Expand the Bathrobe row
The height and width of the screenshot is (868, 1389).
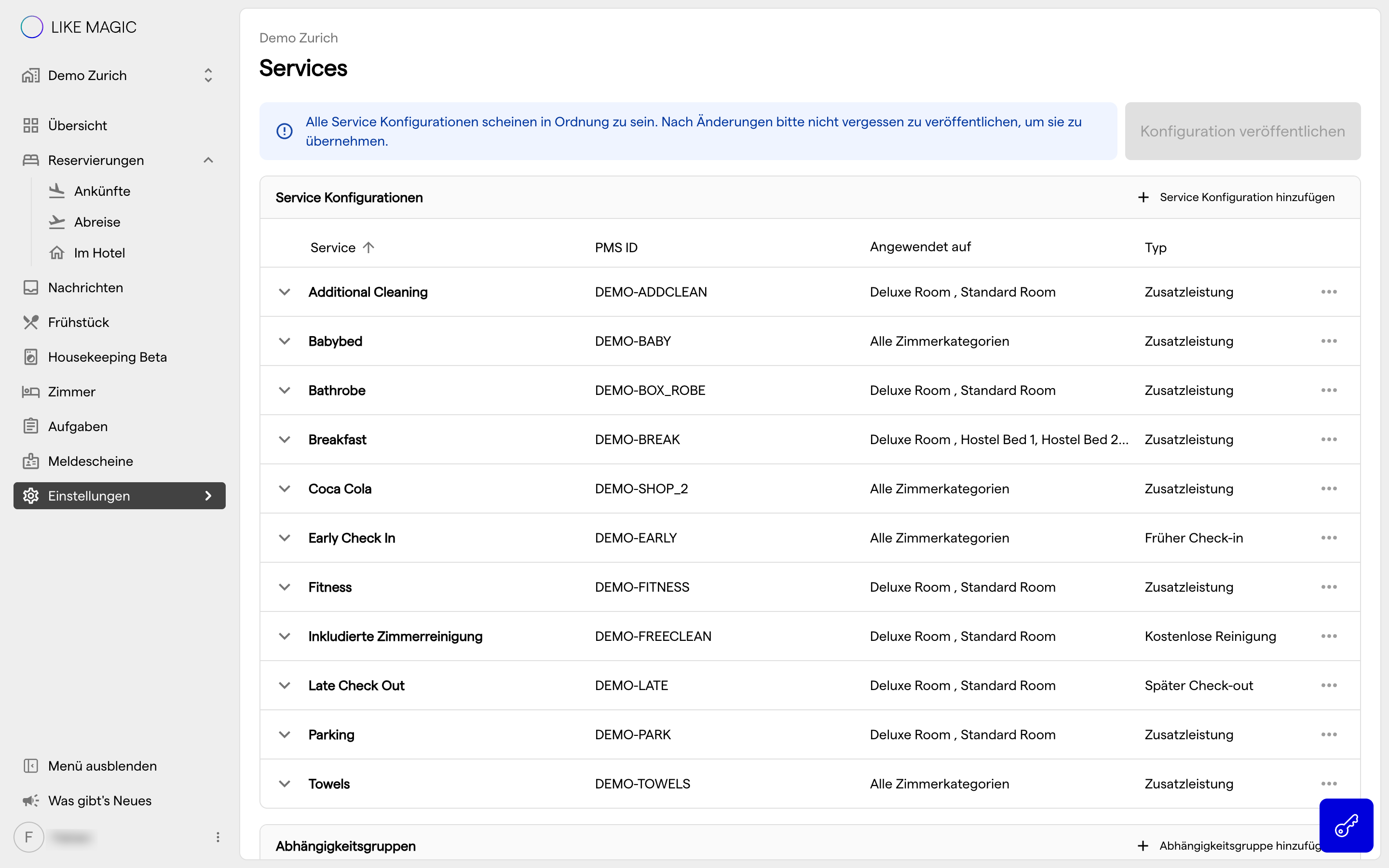coord(284,391)
